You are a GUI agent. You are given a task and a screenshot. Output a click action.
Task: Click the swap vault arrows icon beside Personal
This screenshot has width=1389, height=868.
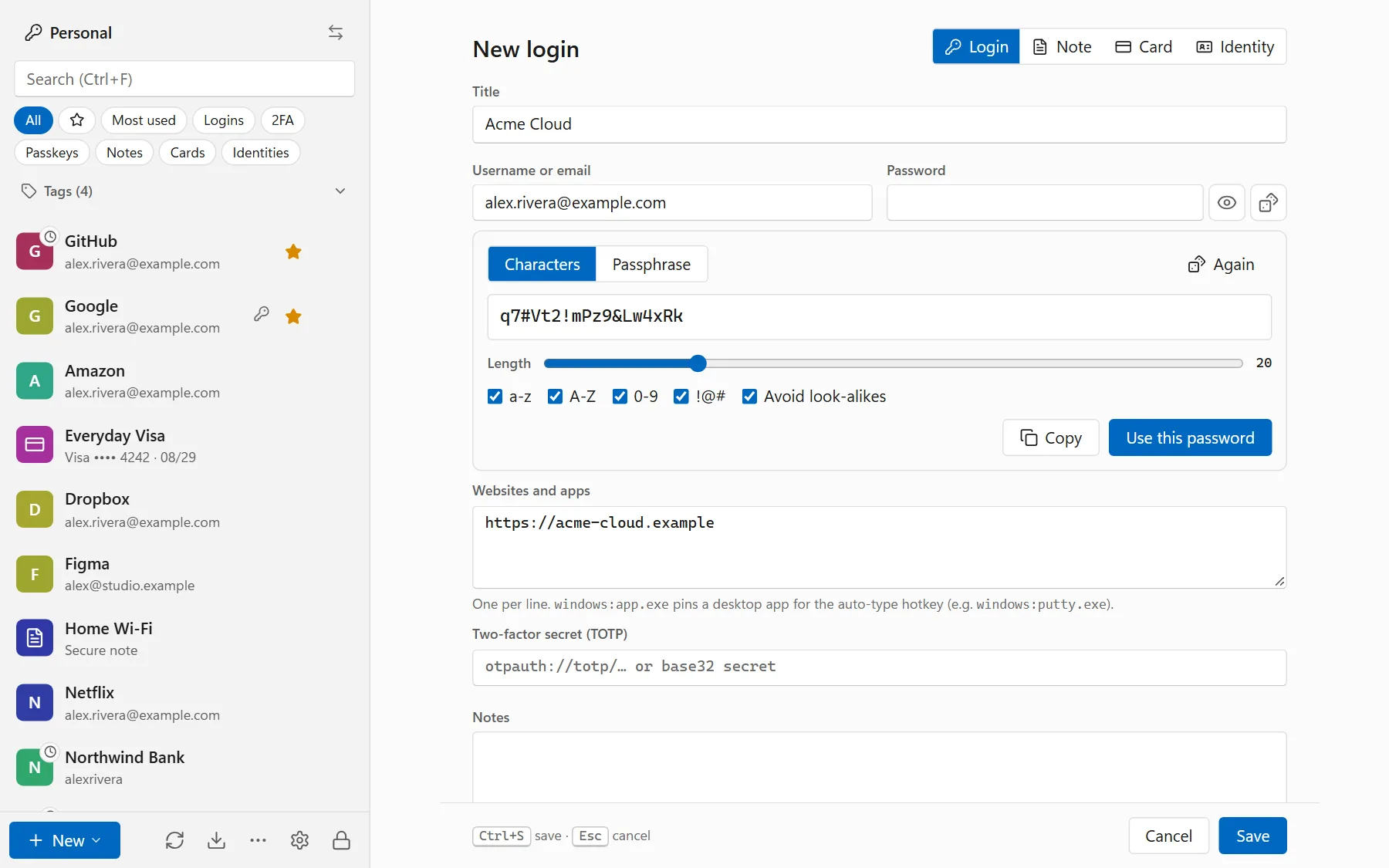point(336,32)
